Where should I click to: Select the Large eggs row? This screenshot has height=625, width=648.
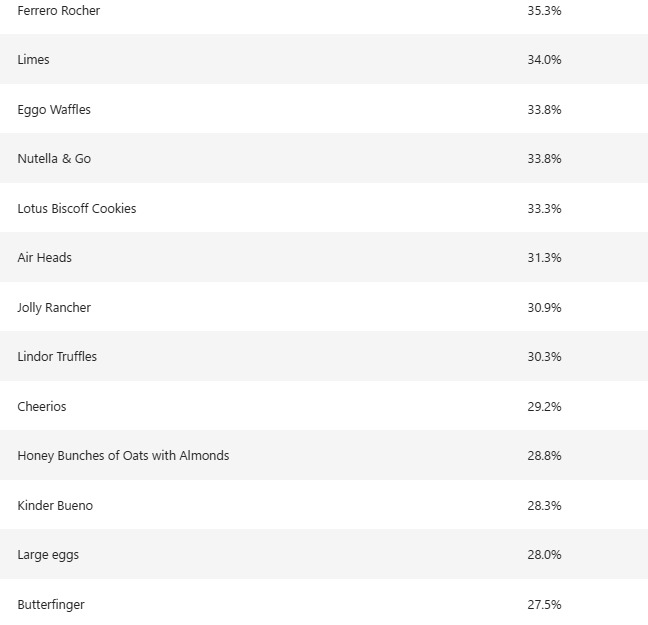324,554
